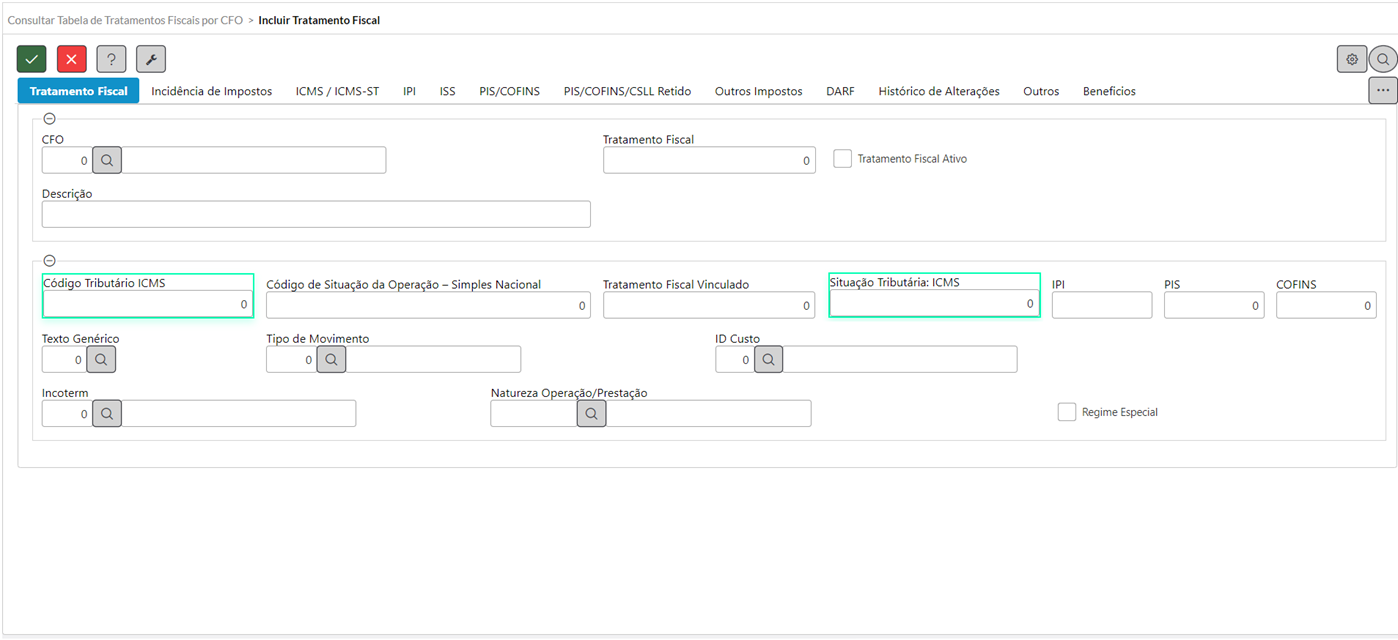Open PIS/COFINS/CSLL Retido tab
Image resolution: width=1398 pixels, height=640 pixels.
(627, 91)
